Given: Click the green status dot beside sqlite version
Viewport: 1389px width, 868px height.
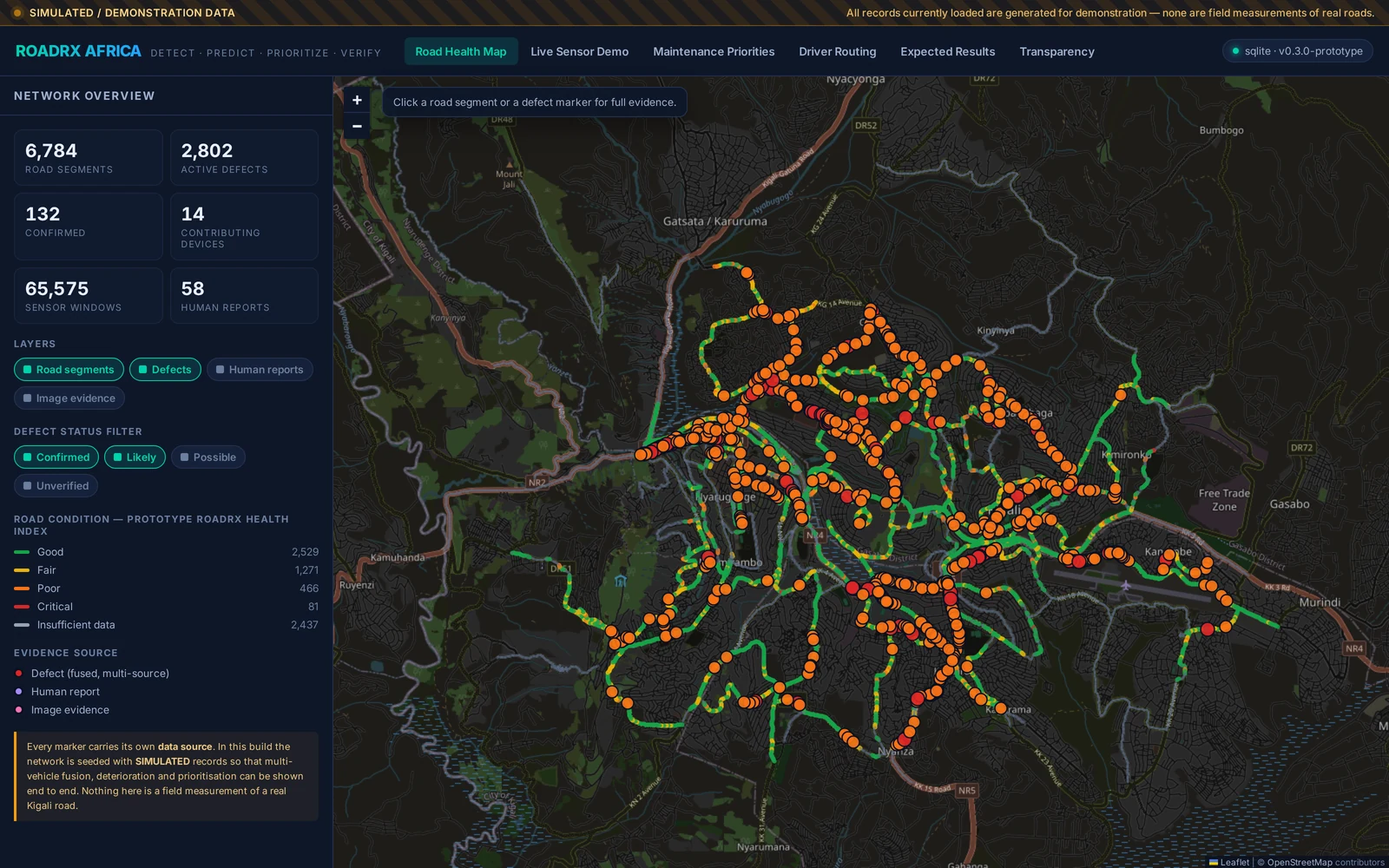Looking at the screenshot, I should coord(1235,51).
